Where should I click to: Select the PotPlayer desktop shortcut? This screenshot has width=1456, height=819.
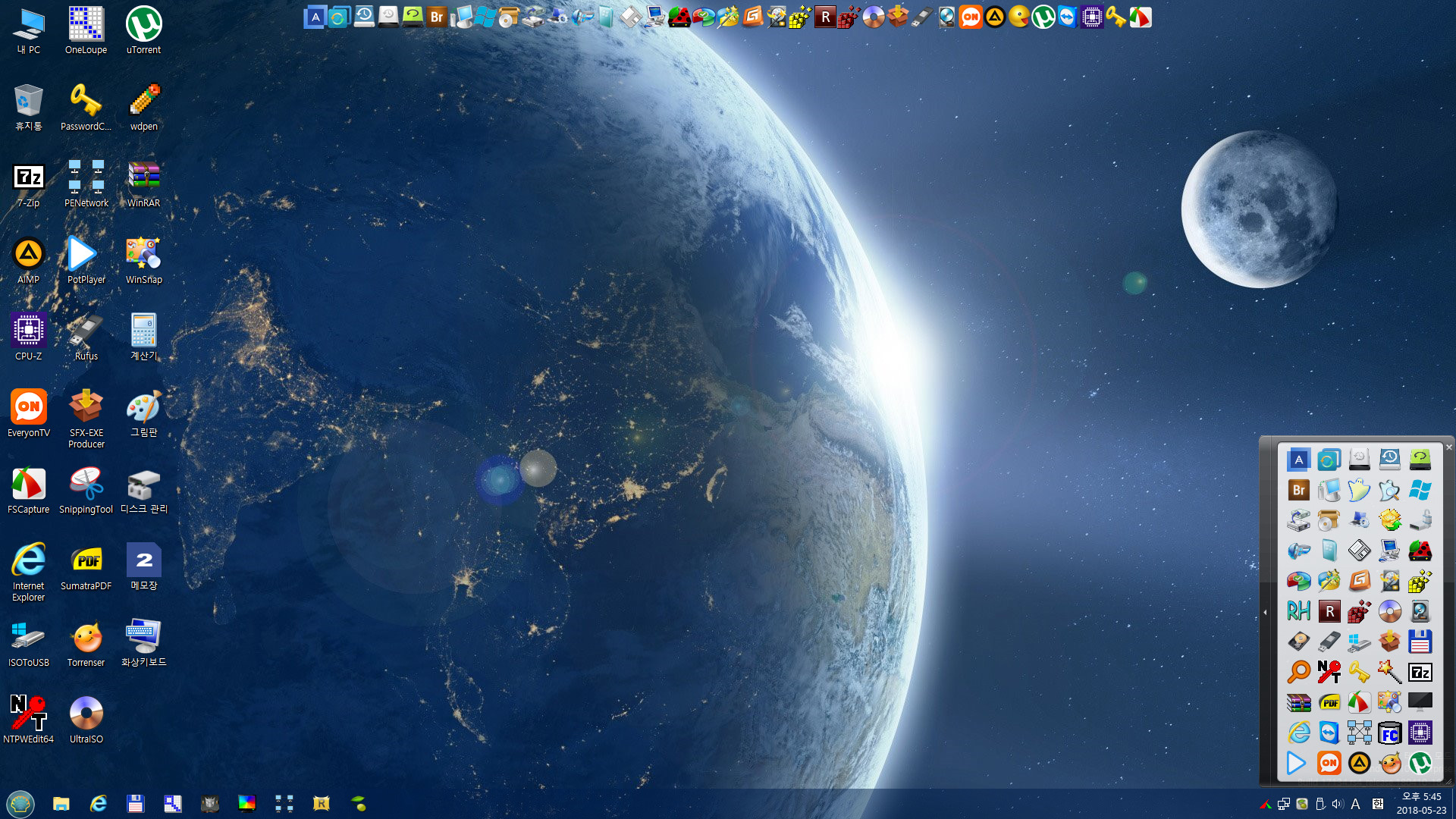[86, 261]
